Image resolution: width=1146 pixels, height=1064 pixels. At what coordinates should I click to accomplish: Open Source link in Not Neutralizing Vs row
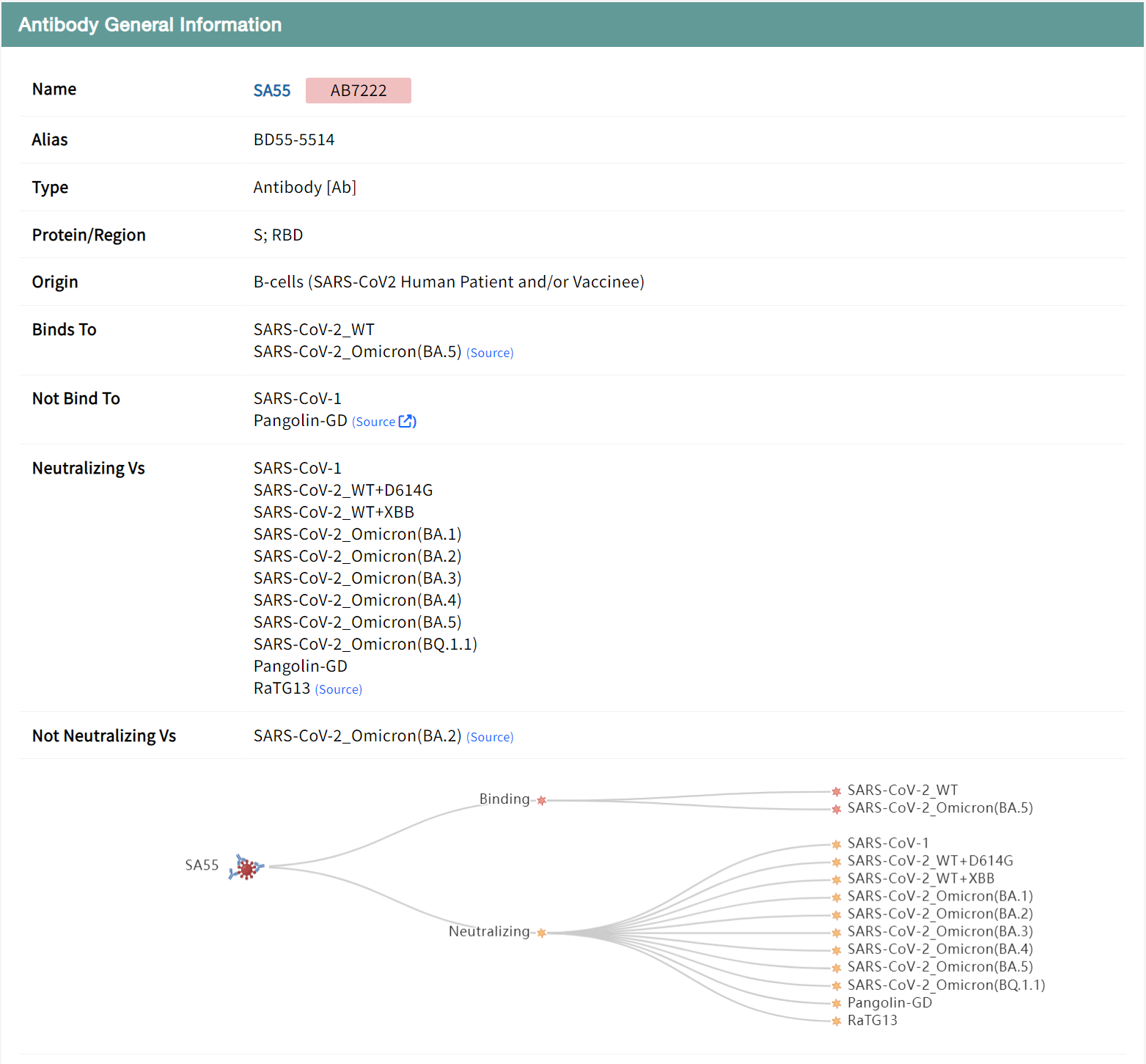tap(490, 737)
